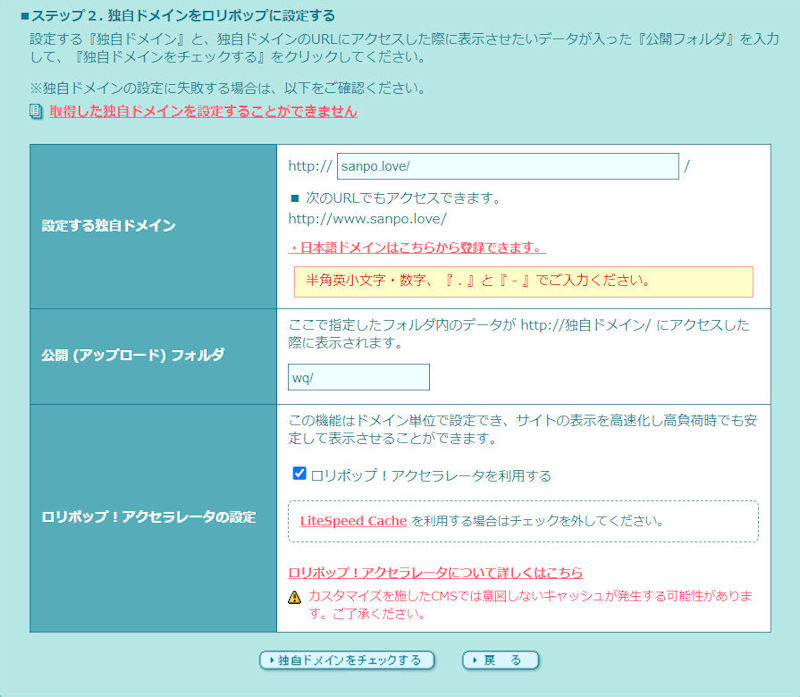The image size is (800, 697).
Task: Click the http://www.sanpo.love/ alternate URL text
Action: [x=367, y=218]
